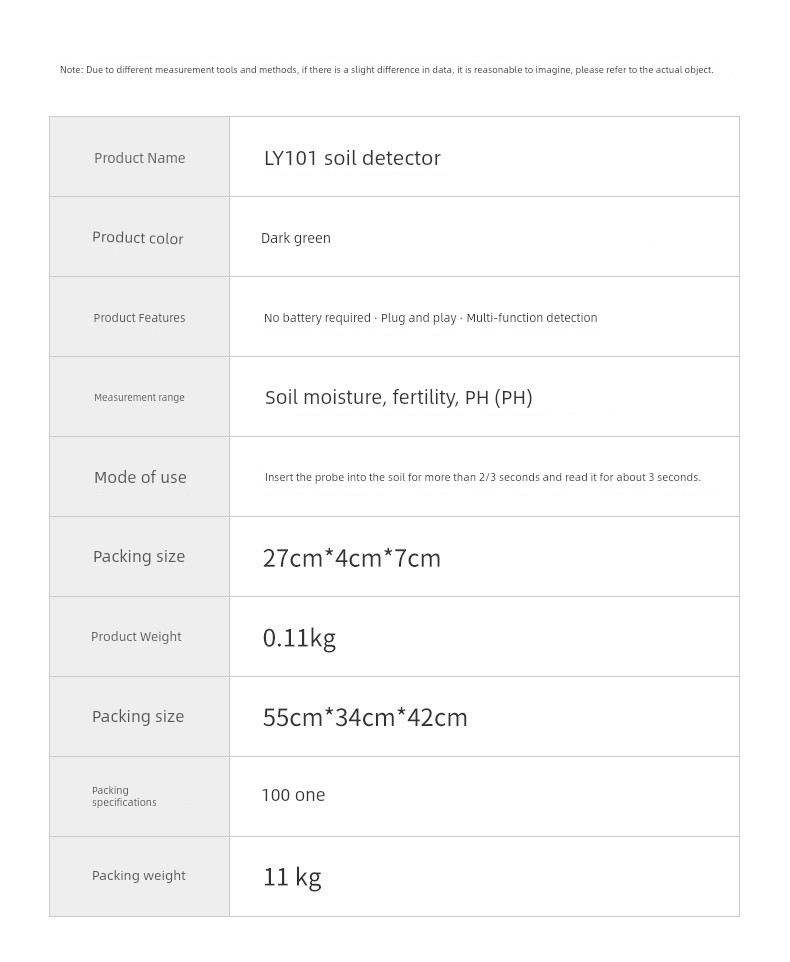
Task: Select the 100 one value
Action: (293, 795)
